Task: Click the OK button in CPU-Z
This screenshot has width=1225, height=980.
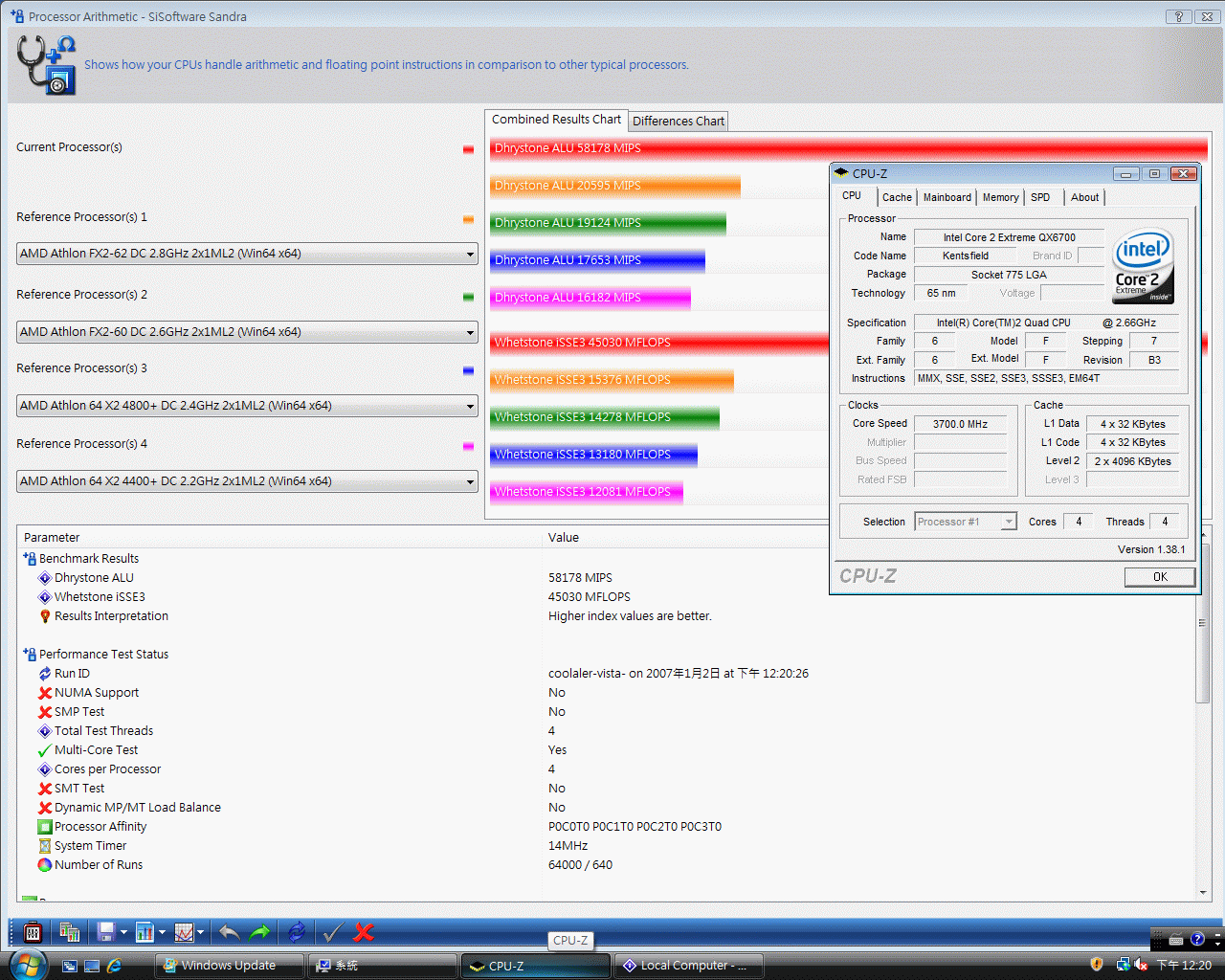Action: pos(1160,576)
